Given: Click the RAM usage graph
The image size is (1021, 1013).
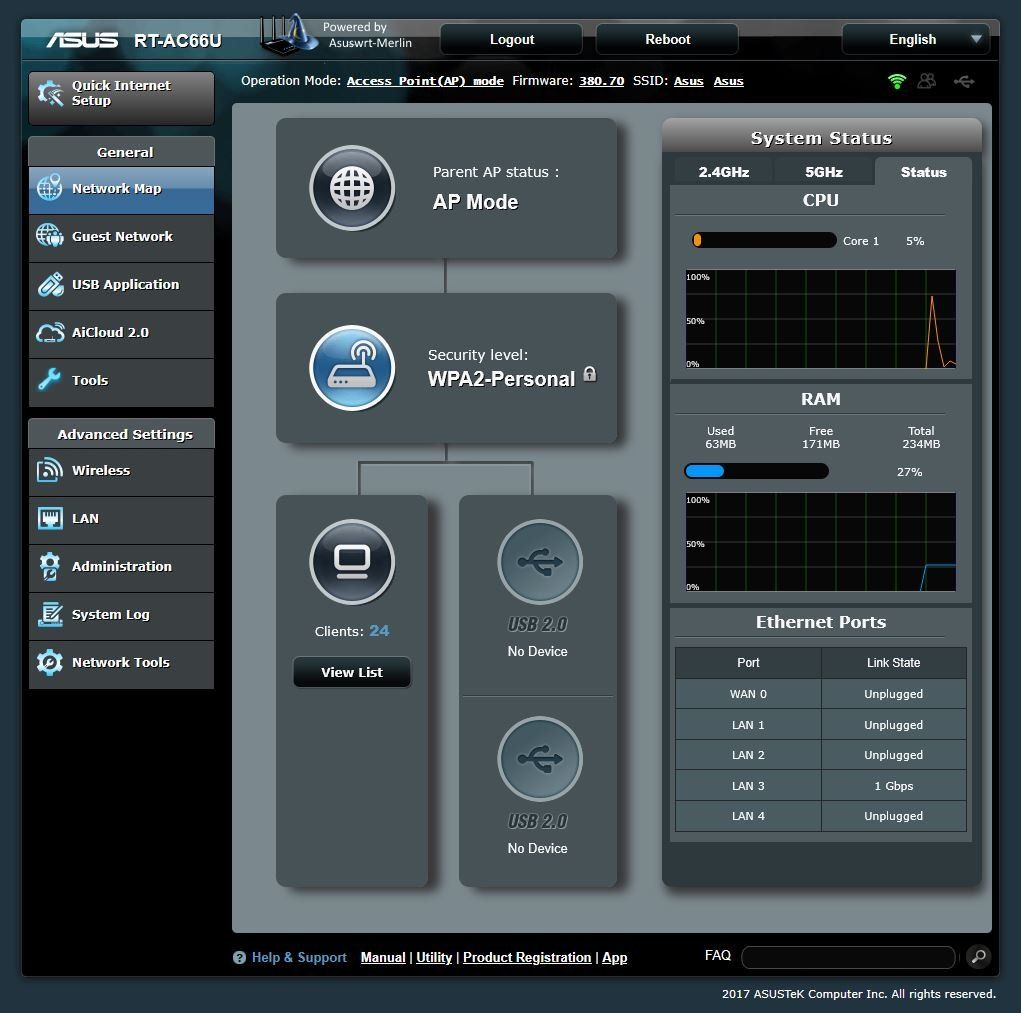Looking at the screenshot, I should pyautogui.click(x=820, y=542).
